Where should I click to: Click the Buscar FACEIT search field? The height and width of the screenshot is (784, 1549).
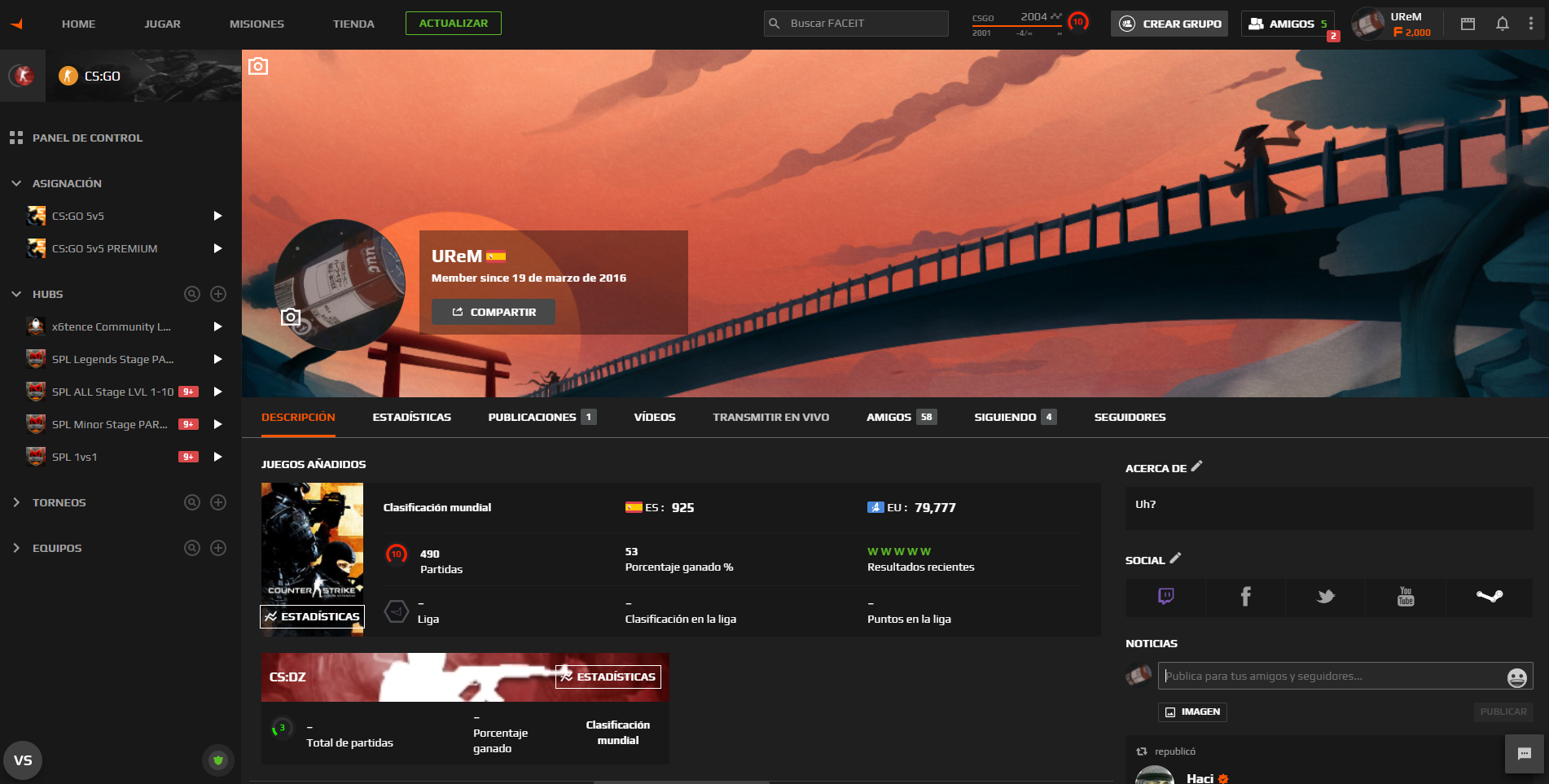click(856, 24)
